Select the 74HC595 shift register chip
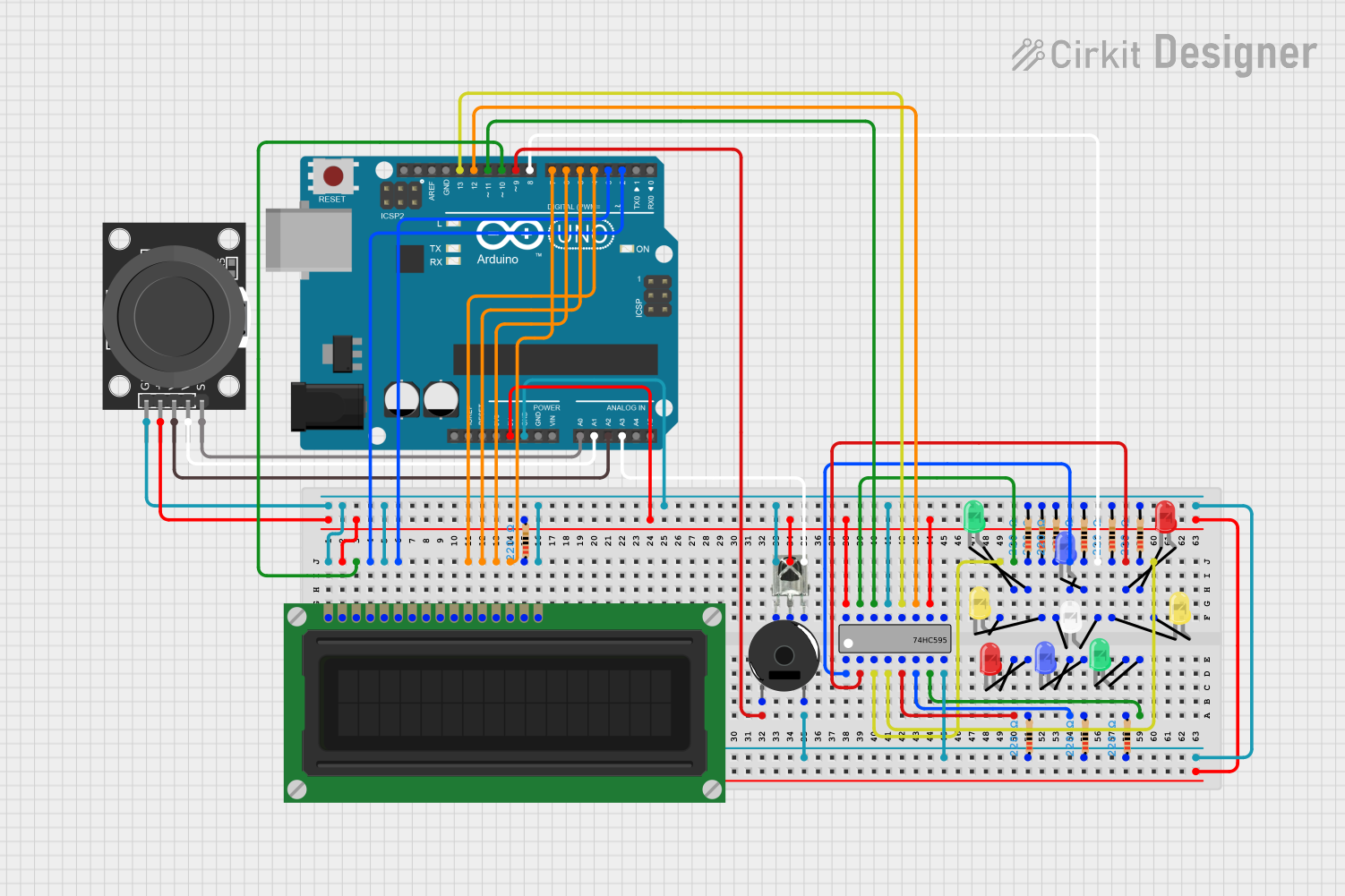This screenshot has width=1345, height=896. [x=895, y=640]
